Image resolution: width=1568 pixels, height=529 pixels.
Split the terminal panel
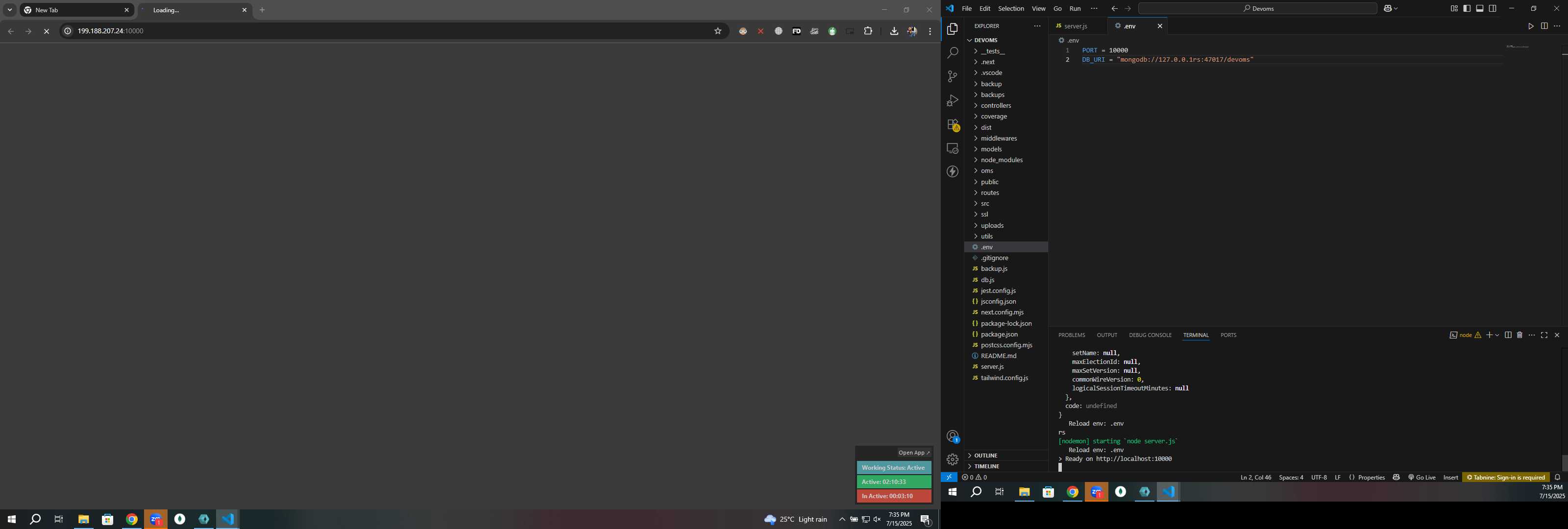1508,336
